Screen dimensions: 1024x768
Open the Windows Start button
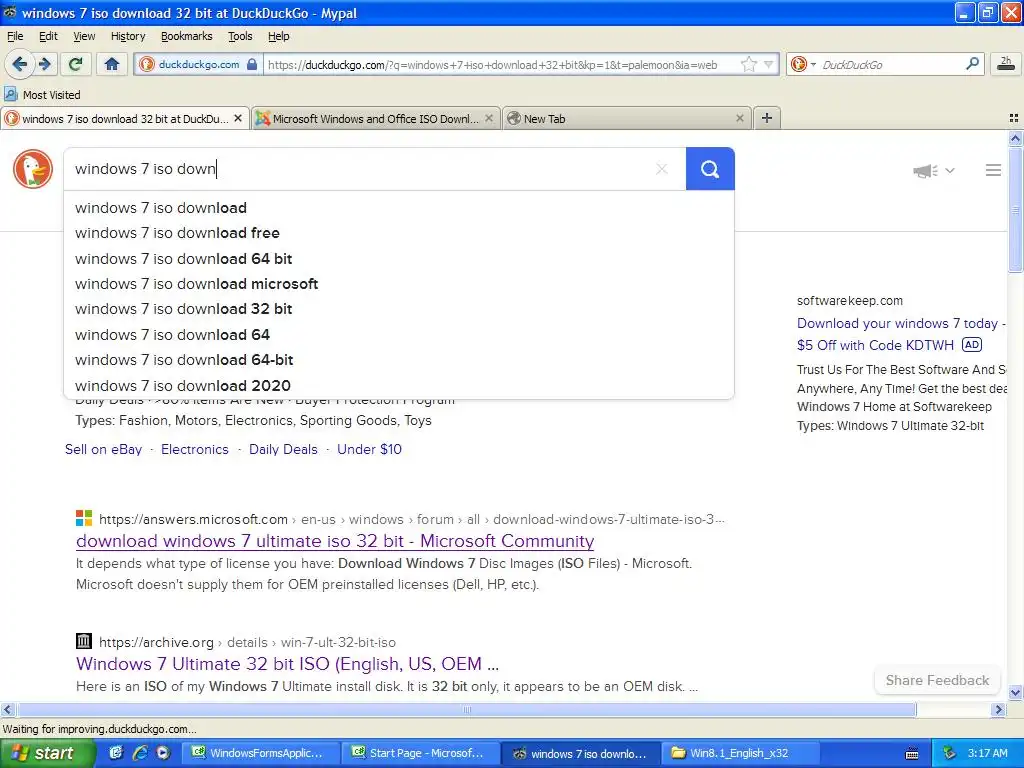tap(46, 753)
